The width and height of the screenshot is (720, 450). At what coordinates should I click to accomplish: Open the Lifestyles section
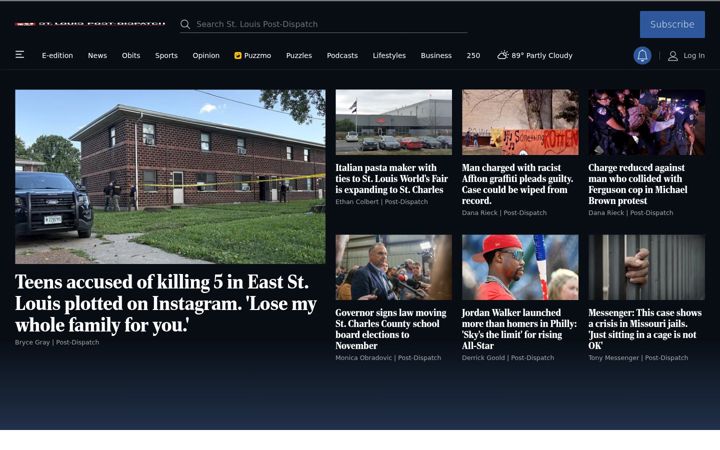pyautogui.click(x=389, y=56)
